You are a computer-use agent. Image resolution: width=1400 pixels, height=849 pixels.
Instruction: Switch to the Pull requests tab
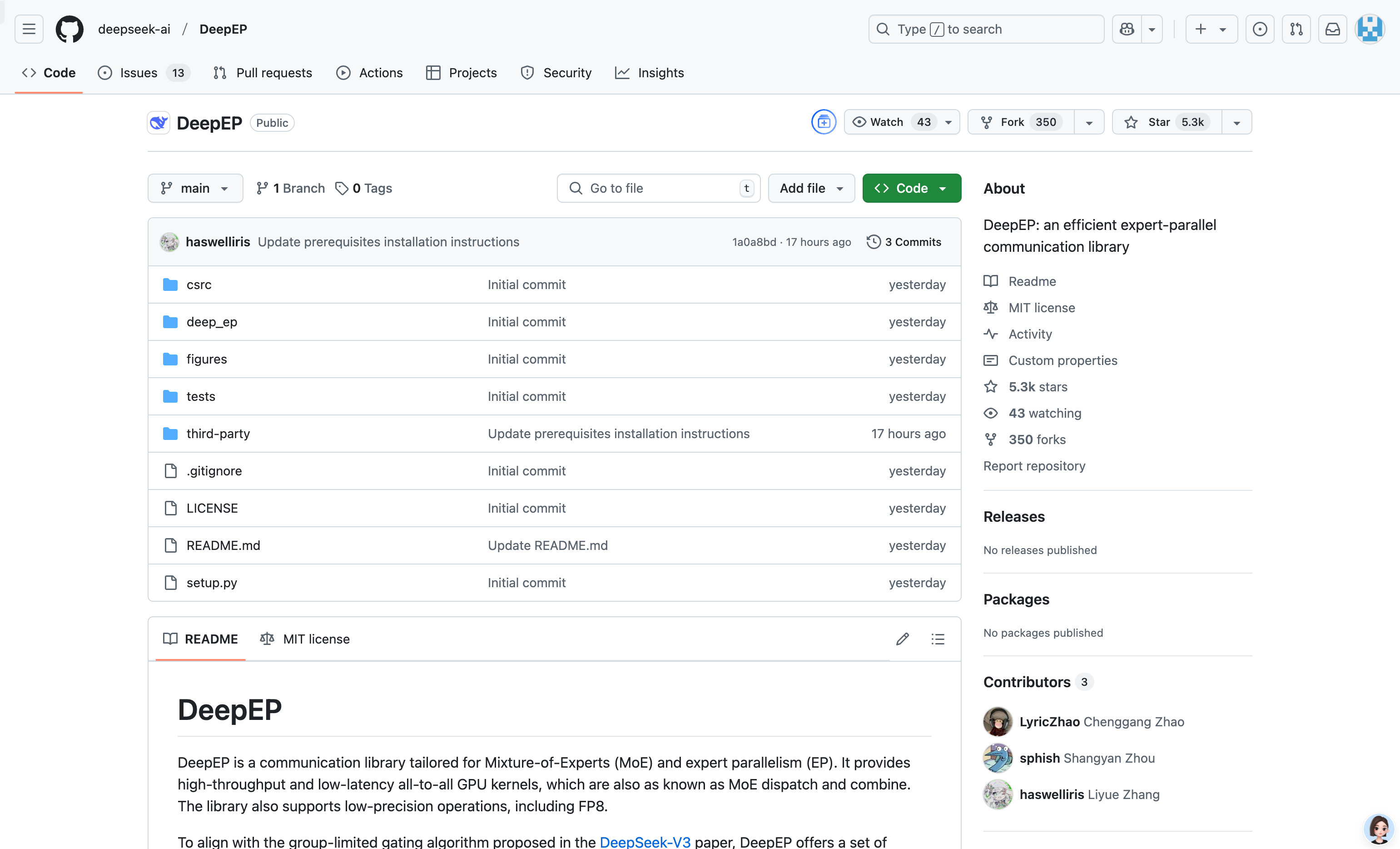coord(263,73)
